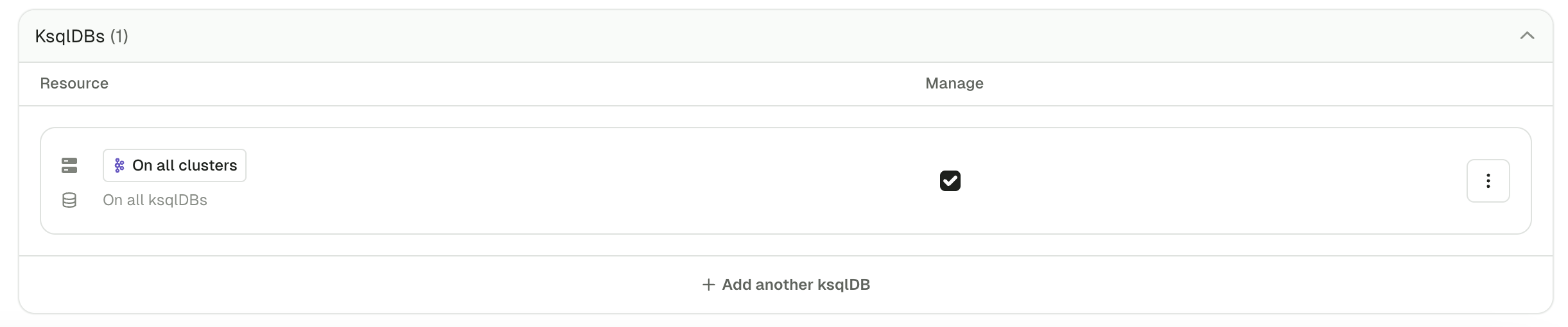Uncheck the Manage checkbox for all ksqlDBs
This screenshot has height=327, width=1568.
coord(950,181)
